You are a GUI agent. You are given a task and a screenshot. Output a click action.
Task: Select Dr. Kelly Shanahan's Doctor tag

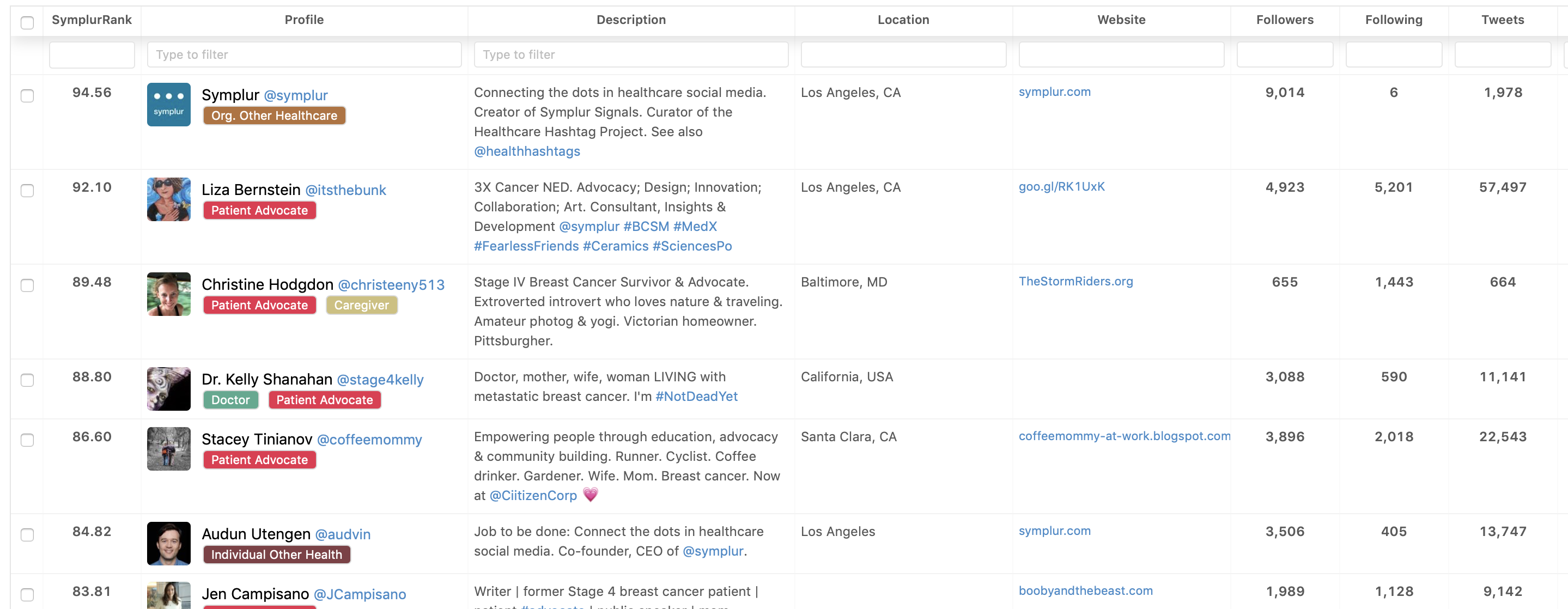(x=230, y=400)
